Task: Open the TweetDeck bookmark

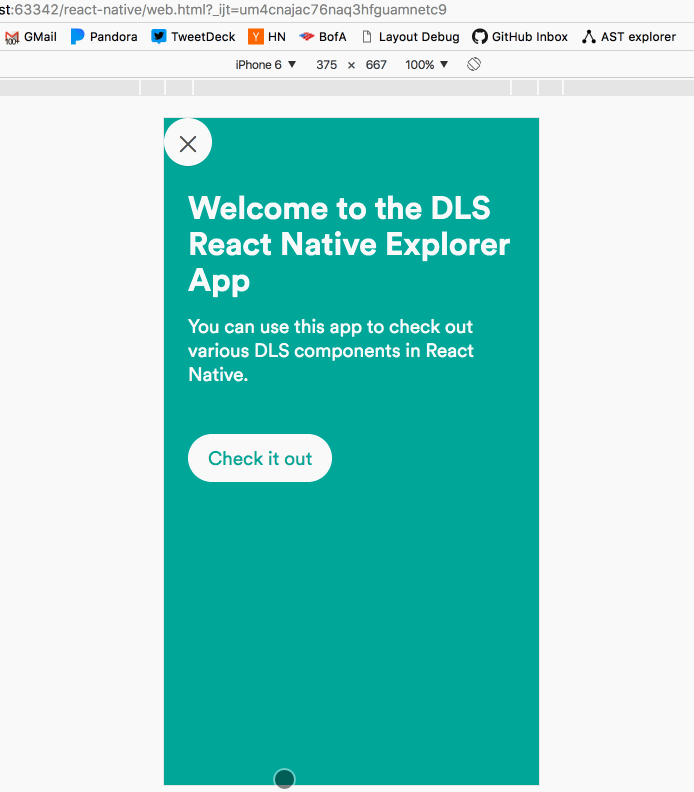Action: [193, 37]
